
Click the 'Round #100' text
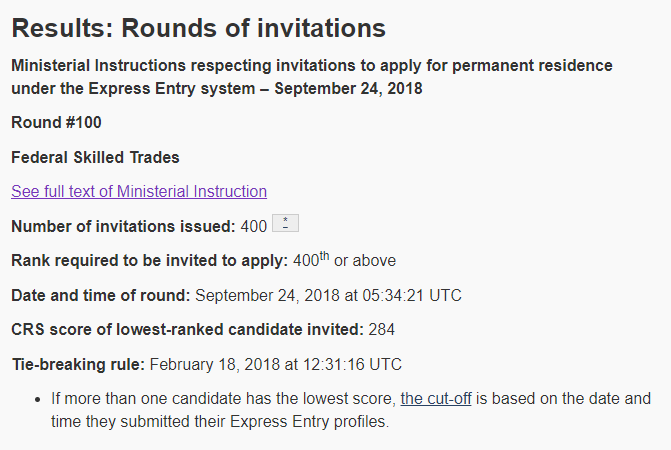(56, 123)
